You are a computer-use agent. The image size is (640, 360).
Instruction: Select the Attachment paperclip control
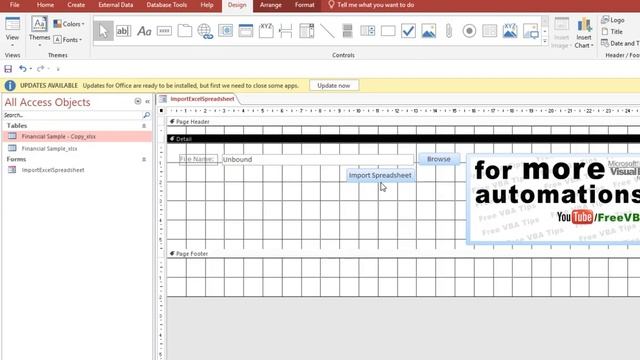[x=449, y=31]
